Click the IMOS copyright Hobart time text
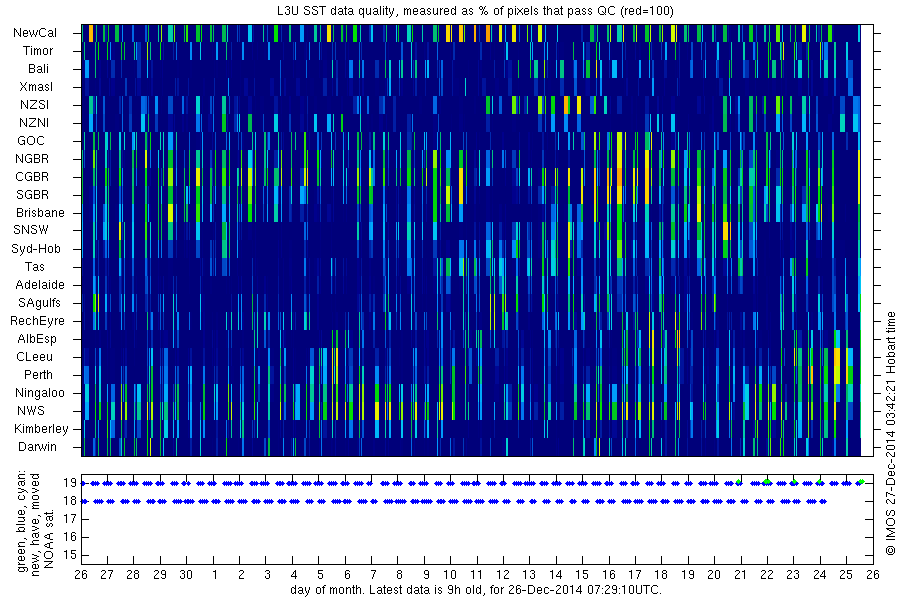The height and width of the screenshot is (600, 900). 890,433
